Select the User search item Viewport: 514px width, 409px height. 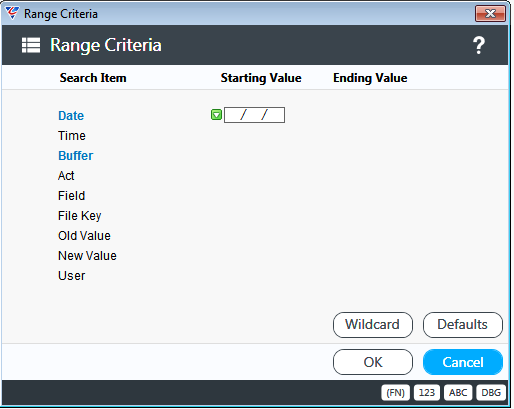tap(71, 276)
